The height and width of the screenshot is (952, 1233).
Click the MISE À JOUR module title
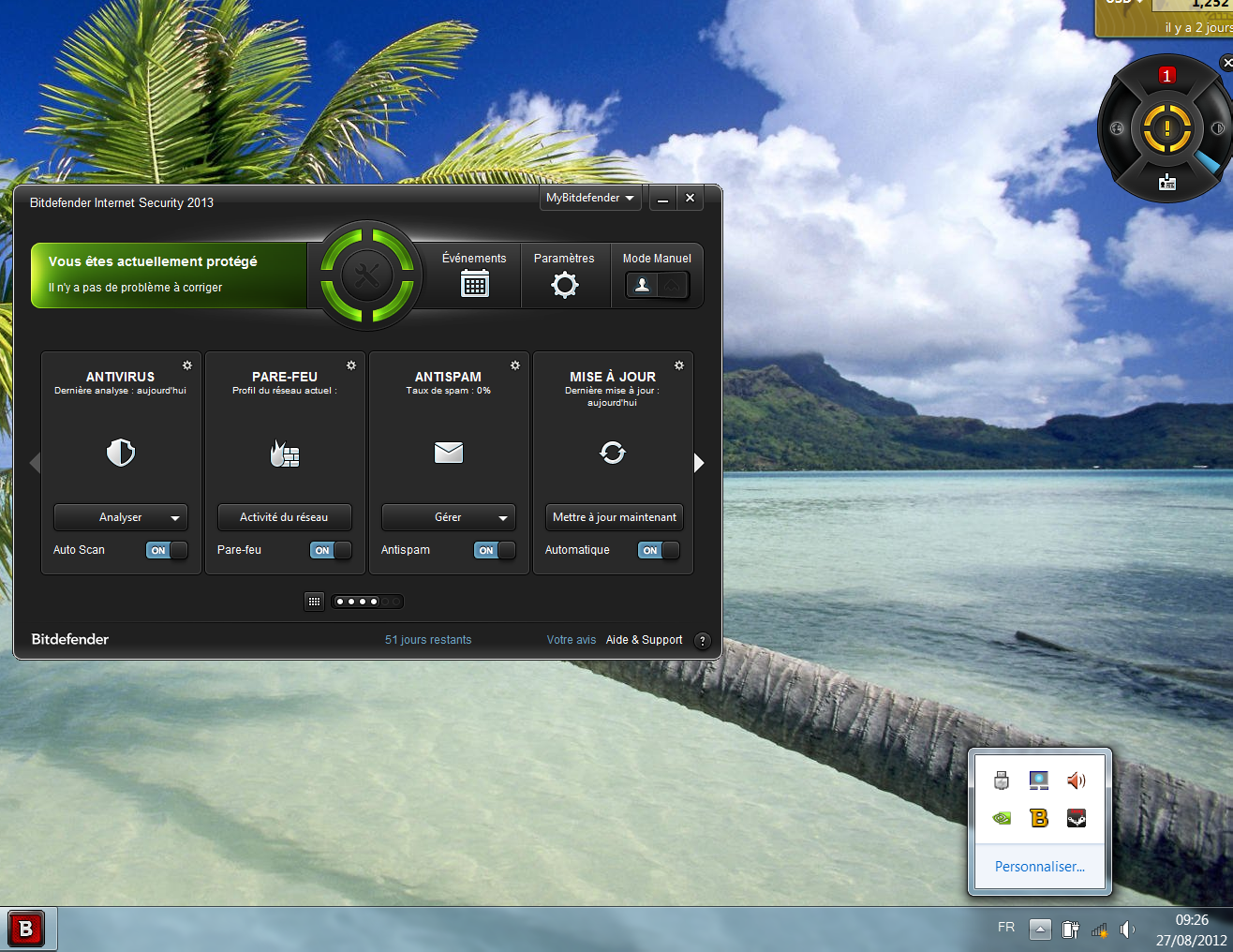613,377
